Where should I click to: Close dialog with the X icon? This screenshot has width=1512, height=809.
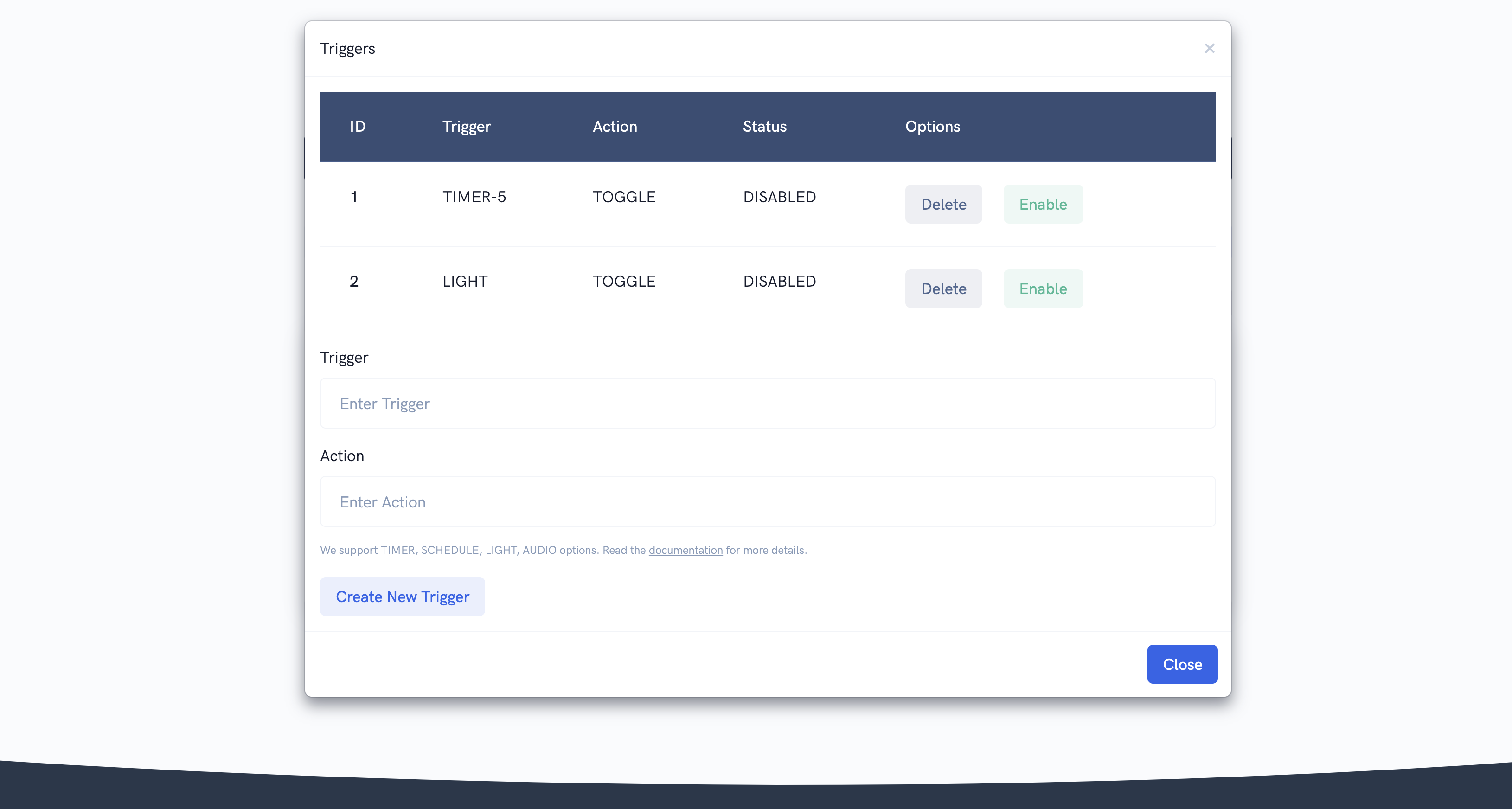(x=1209, y=49)
